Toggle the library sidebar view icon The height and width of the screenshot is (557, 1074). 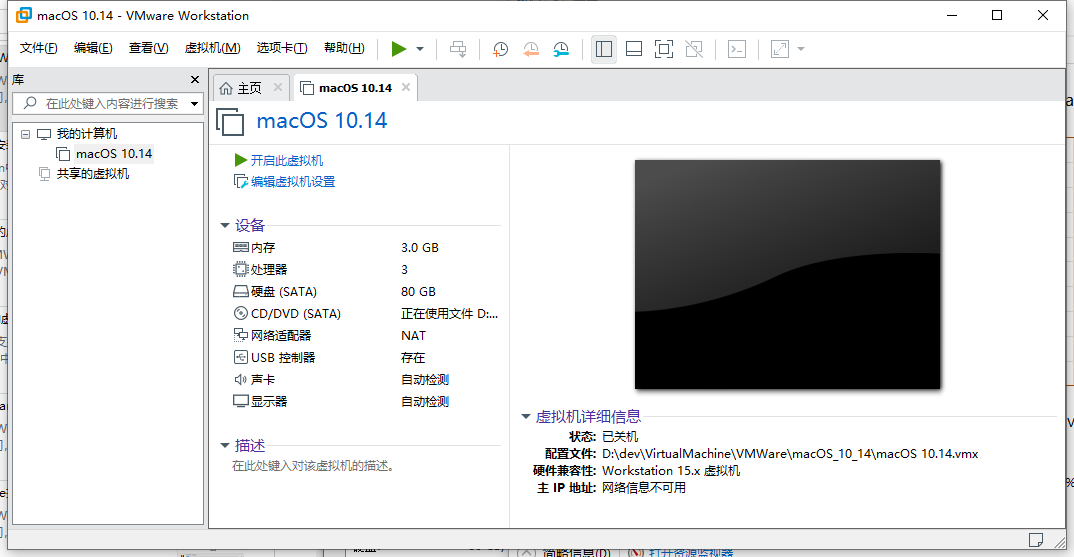pyautogui.click(x=603, y=49)
